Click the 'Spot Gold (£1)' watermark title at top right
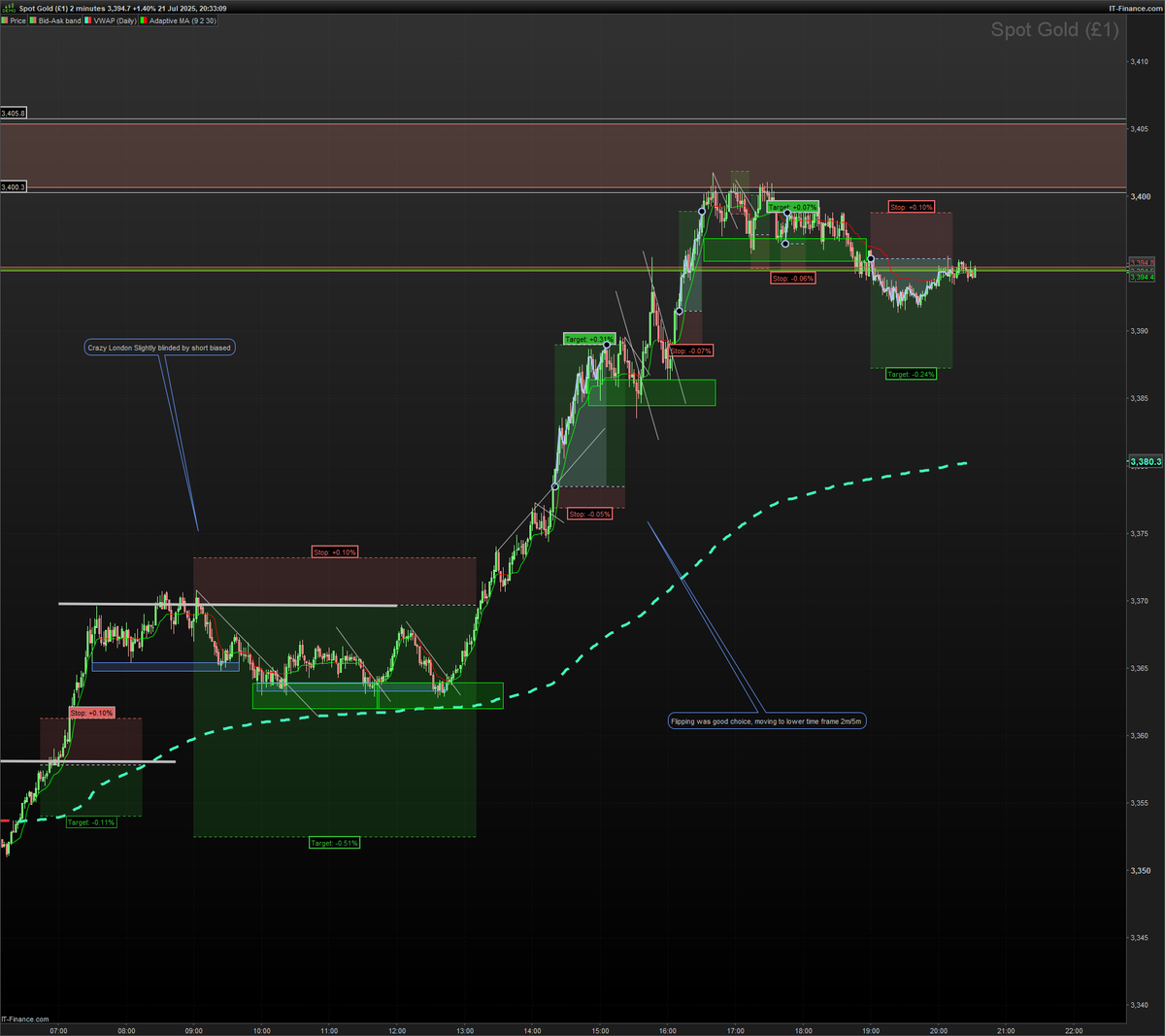1165x1036 pixels. [1054, 30]
